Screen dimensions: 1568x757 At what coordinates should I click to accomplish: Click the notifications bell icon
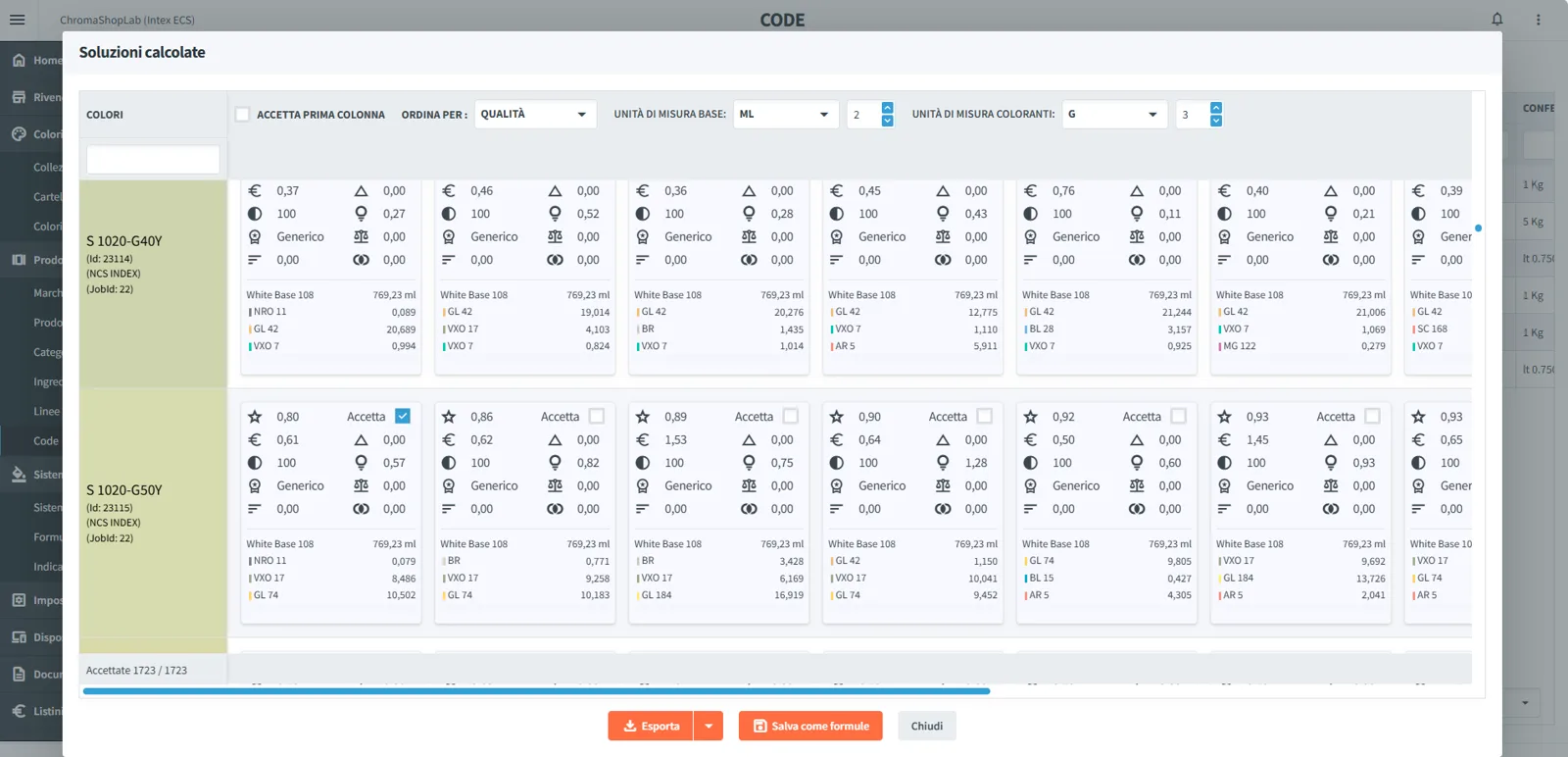[1497, 20]
